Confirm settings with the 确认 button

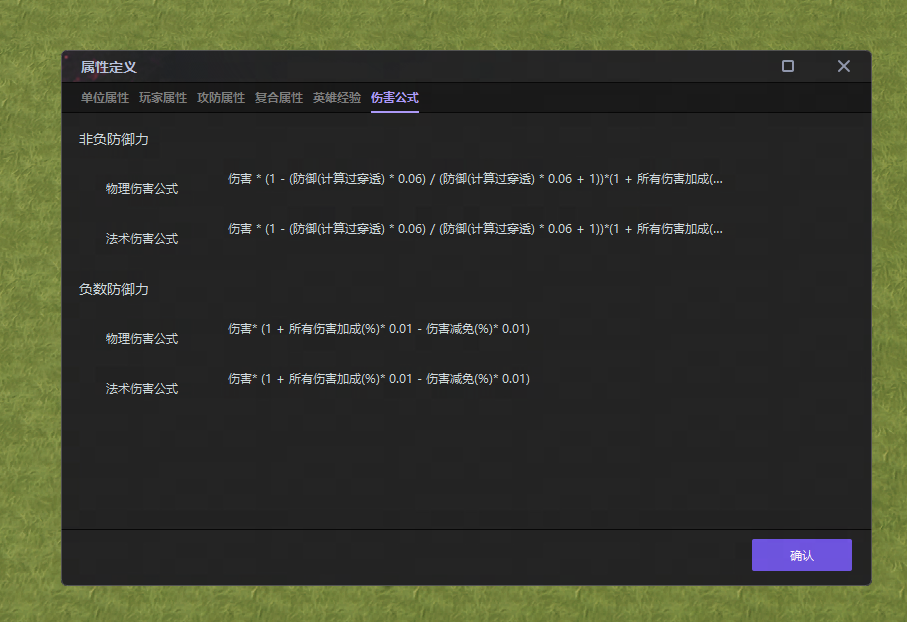[801, 555]
